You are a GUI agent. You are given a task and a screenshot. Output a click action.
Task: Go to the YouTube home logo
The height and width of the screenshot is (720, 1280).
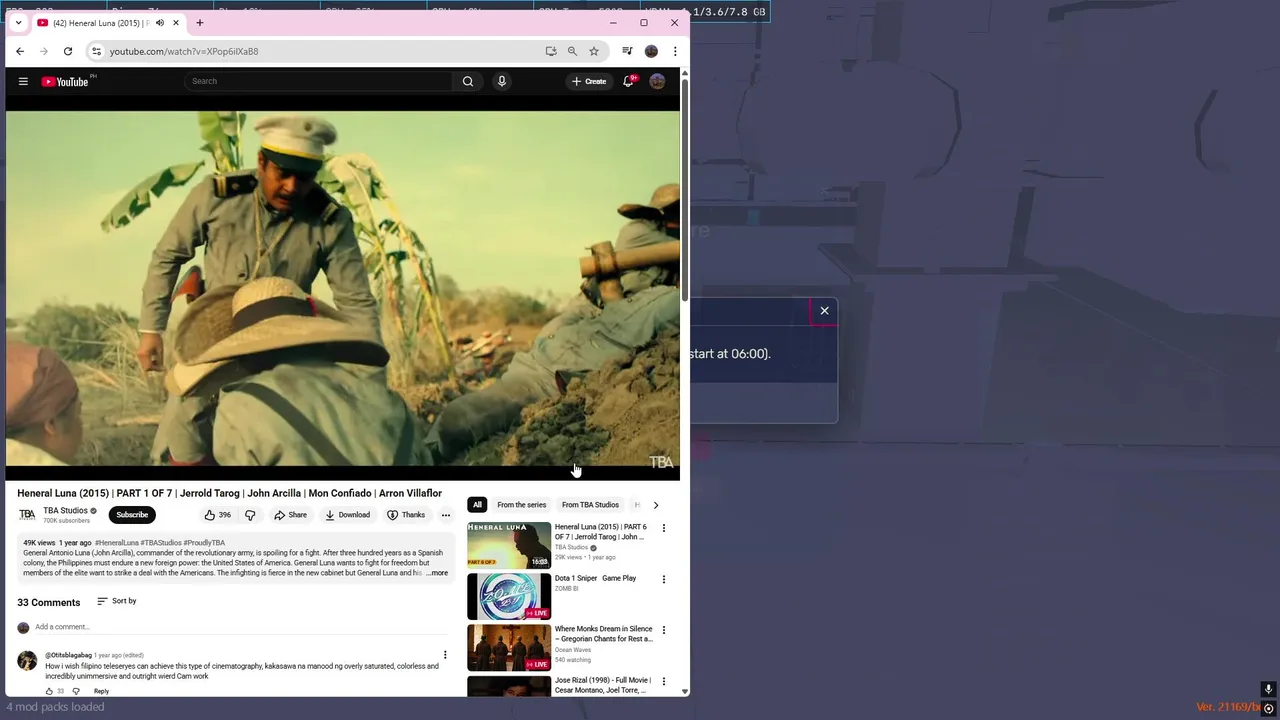coord(66,81)
